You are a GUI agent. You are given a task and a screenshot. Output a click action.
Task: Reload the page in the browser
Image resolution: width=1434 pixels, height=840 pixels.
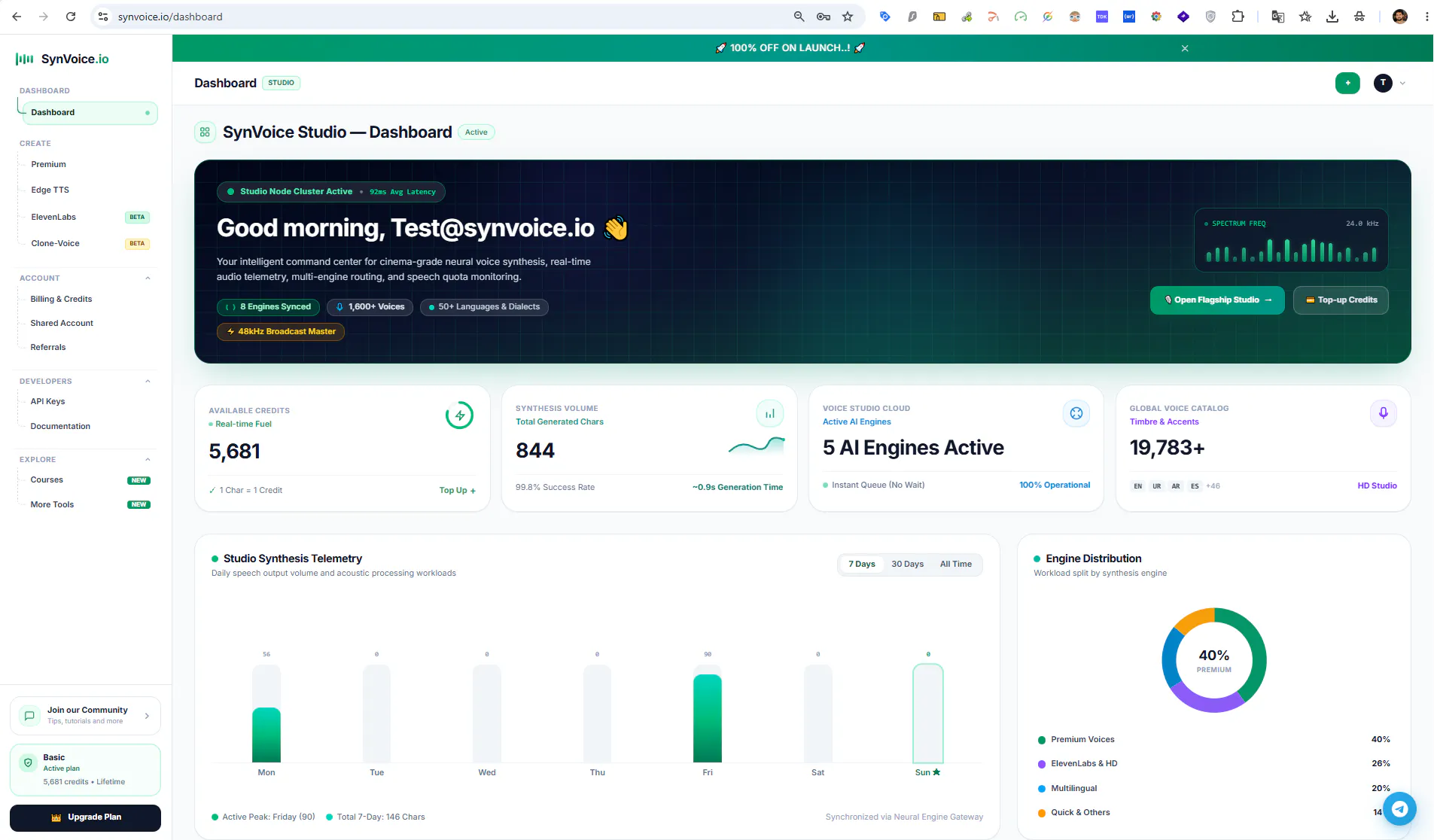[71, 17]
